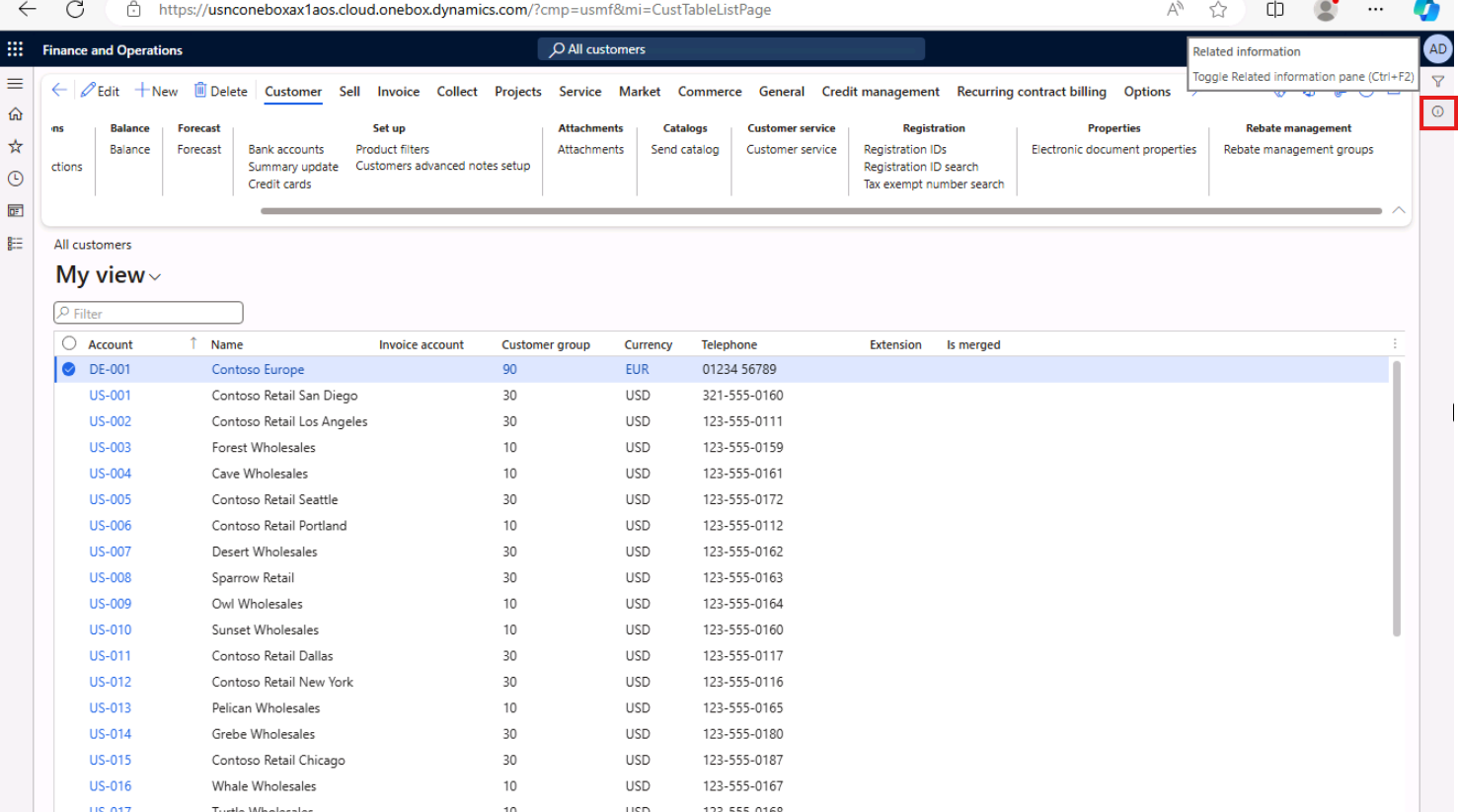The height and width of the screenshot is (812, 1458).
Task: Open Rebate management groups
Action: click(x=1298, y=150)
